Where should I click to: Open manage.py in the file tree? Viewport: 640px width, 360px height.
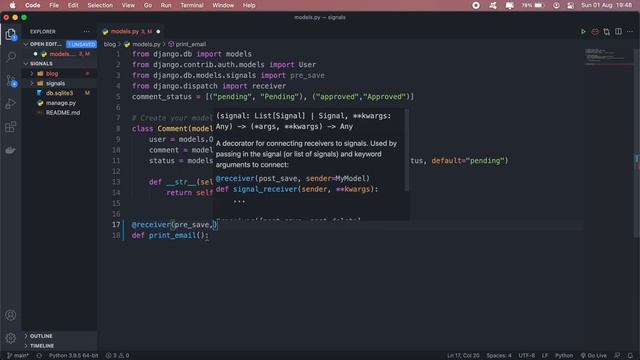pos(60,103)
